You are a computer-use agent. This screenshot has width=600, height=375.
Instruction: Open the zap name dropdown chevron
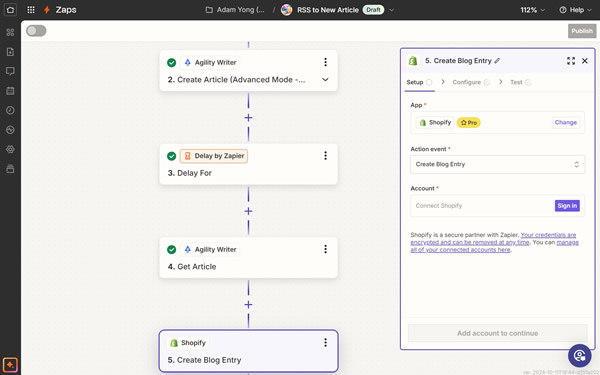tap(391, 10)
